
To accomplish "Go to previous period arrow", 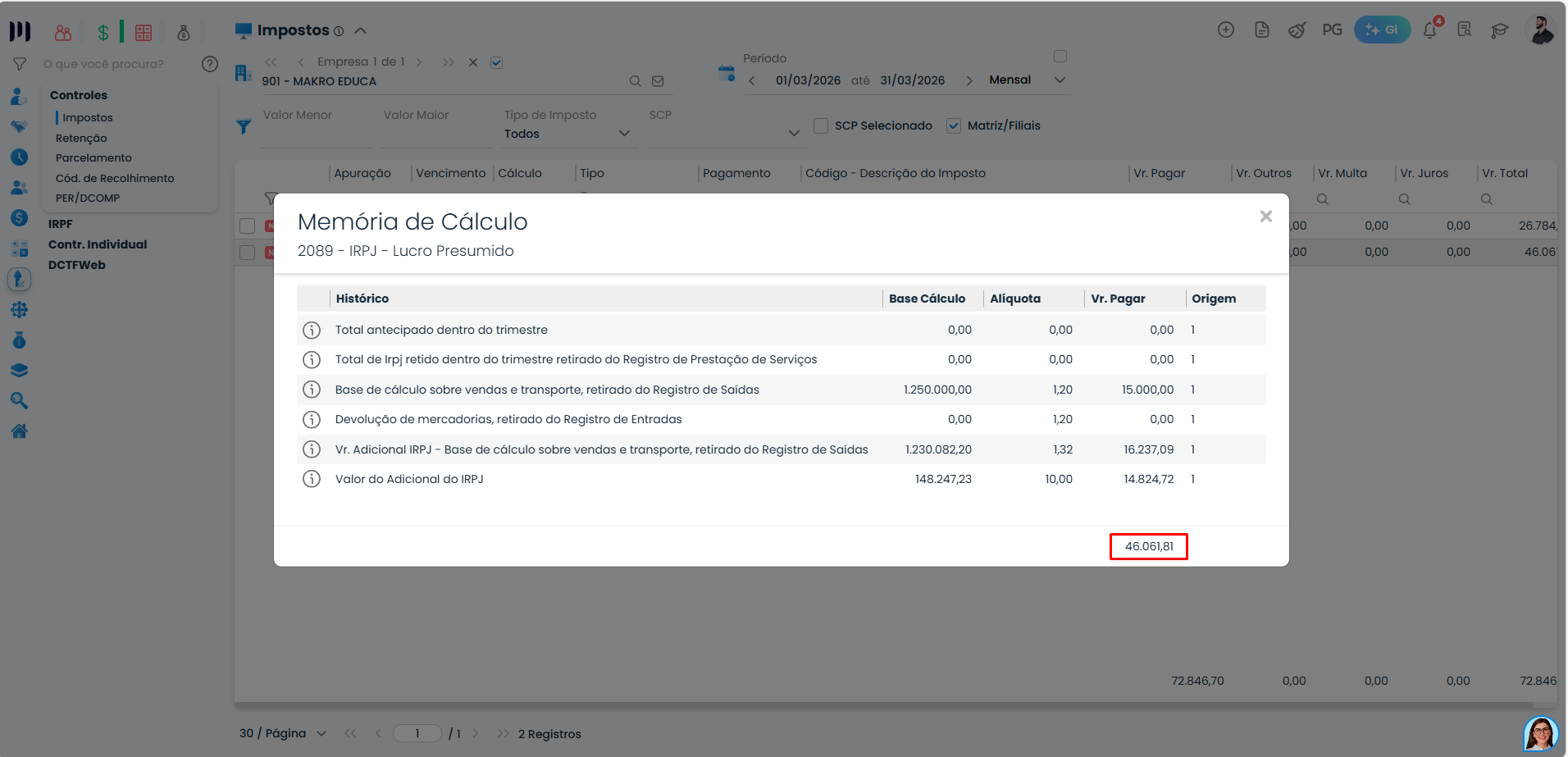I will (x=752, y=80).
